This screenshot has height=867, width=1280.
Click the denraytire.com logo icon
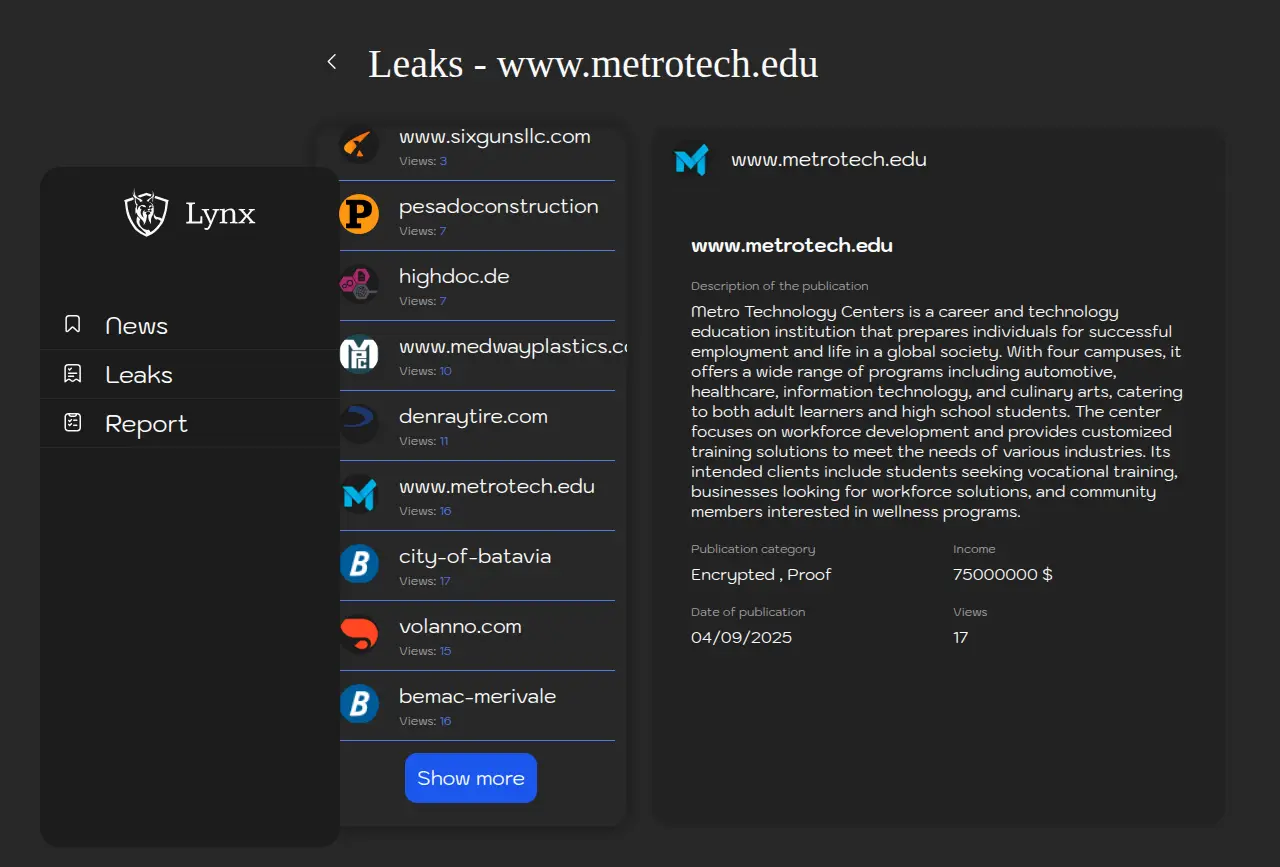[359, 425]
